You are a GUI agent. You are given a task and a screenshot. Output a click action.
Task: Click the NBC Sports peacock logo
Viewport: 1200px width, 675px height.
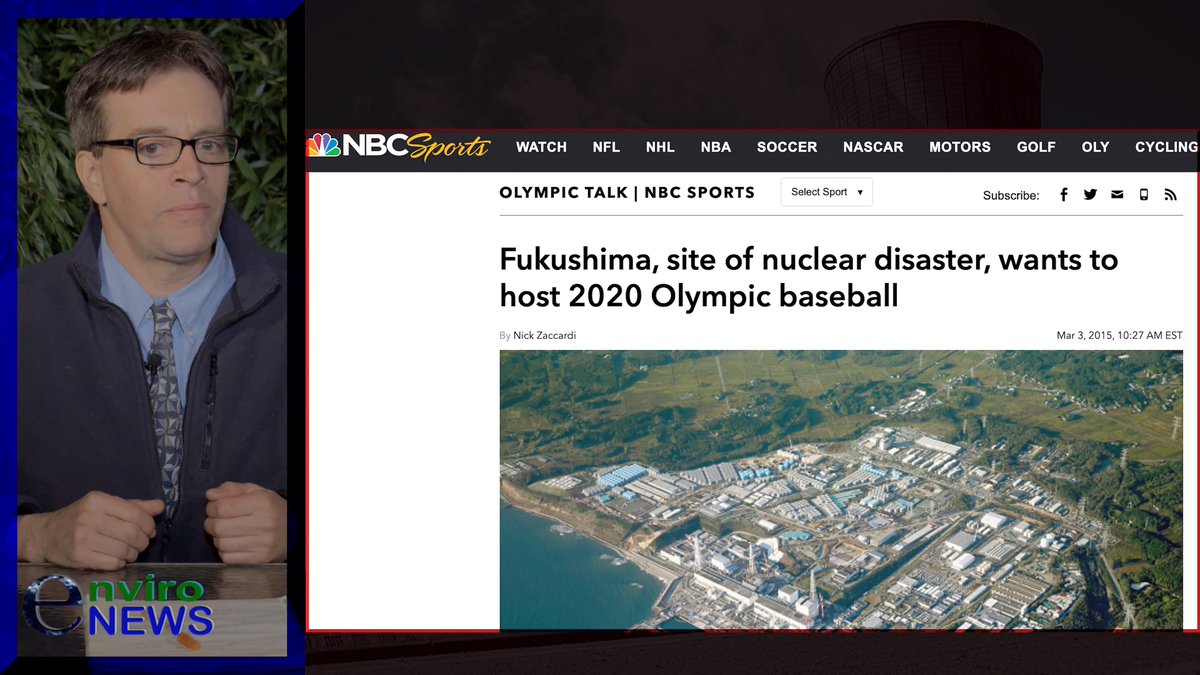[322, 146]
